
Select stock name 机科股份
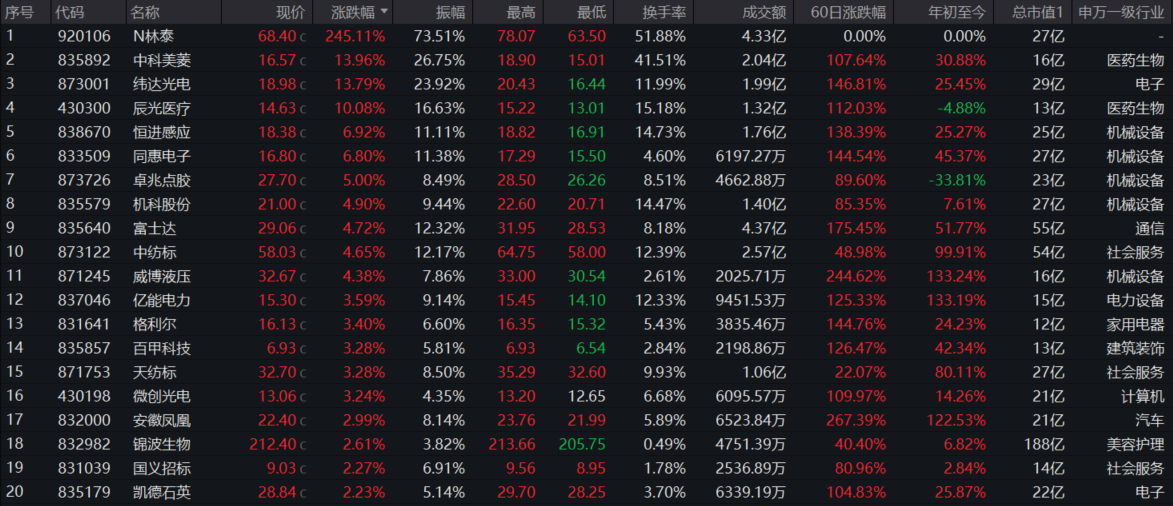pos(162,204)
